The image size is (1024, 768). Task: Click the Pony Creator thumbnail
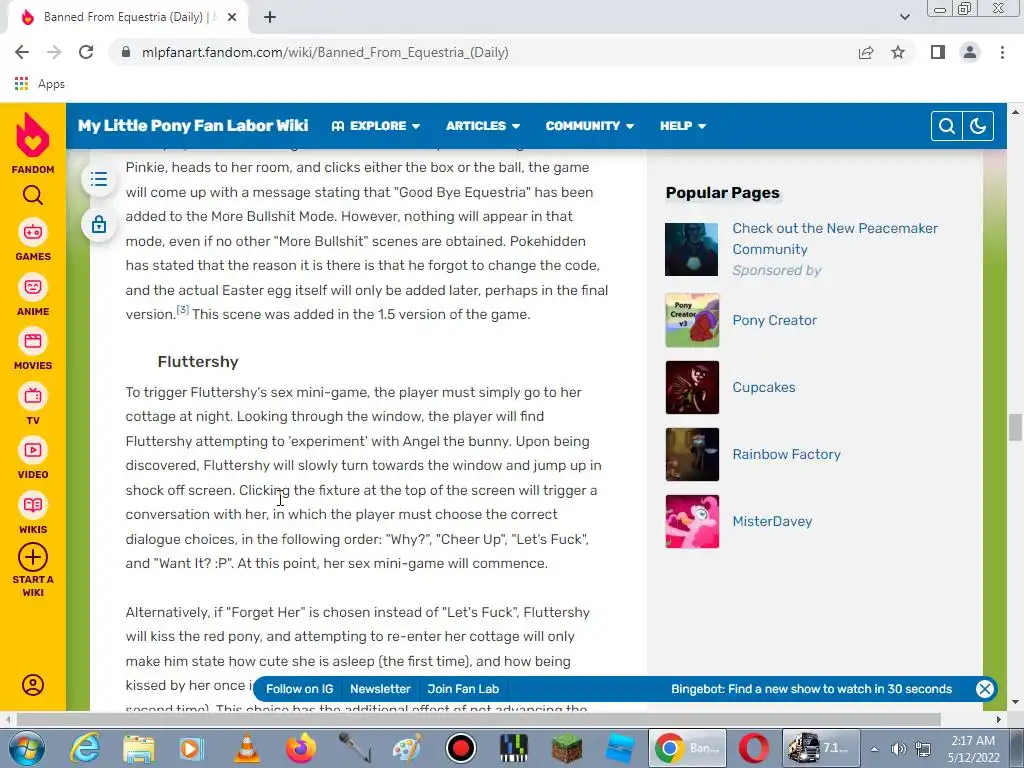(x=692, y=320)
